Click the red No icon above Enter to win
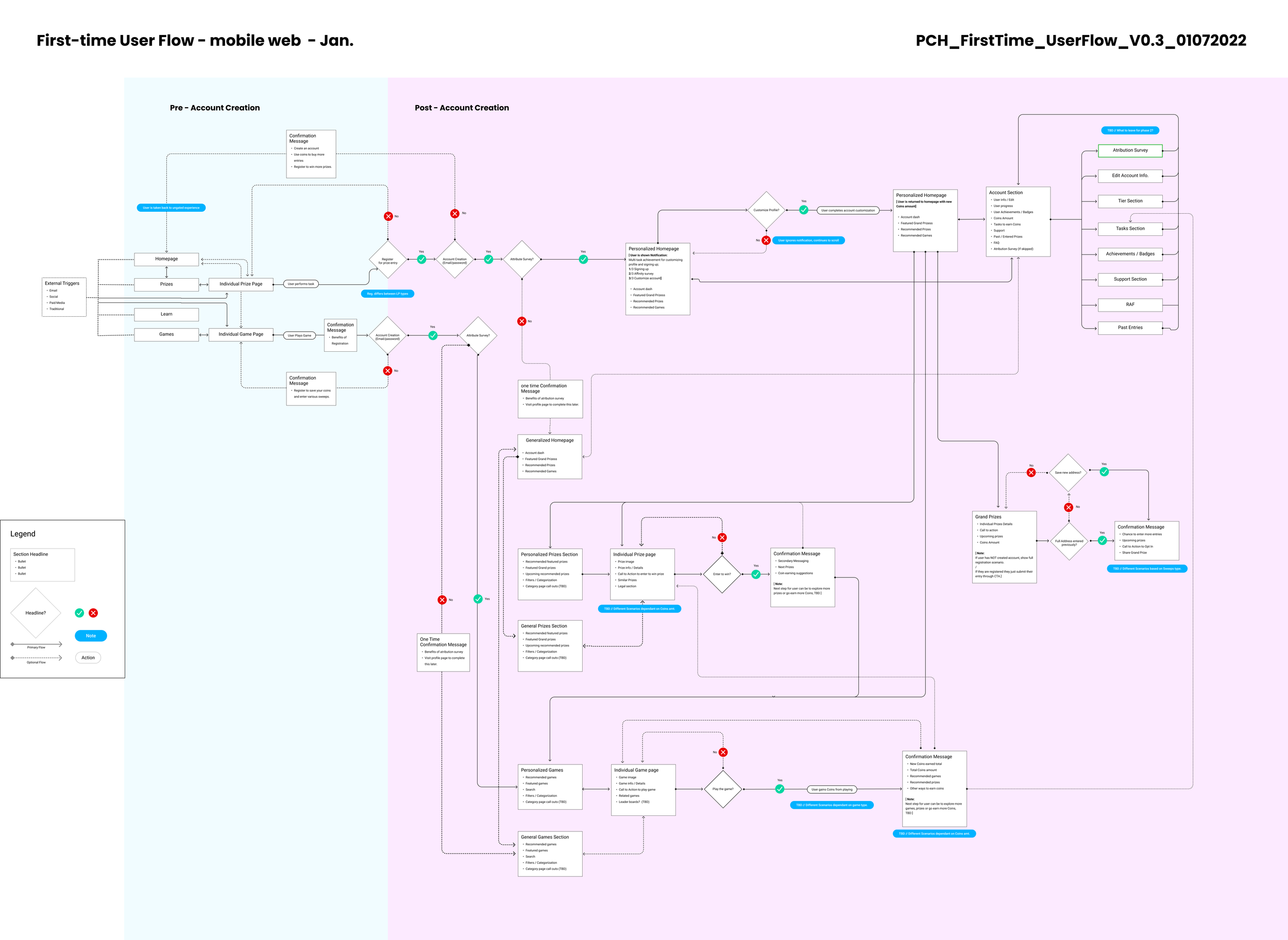 [722, 538]
